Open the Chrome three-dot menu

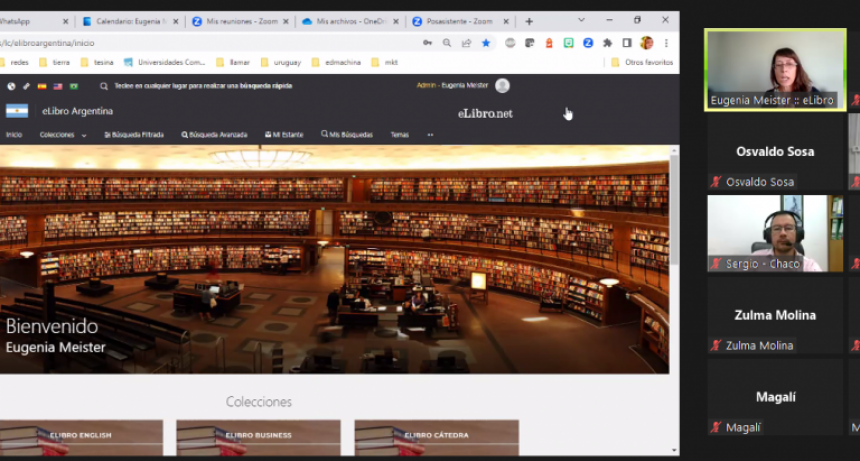click(x=666, y=43)
